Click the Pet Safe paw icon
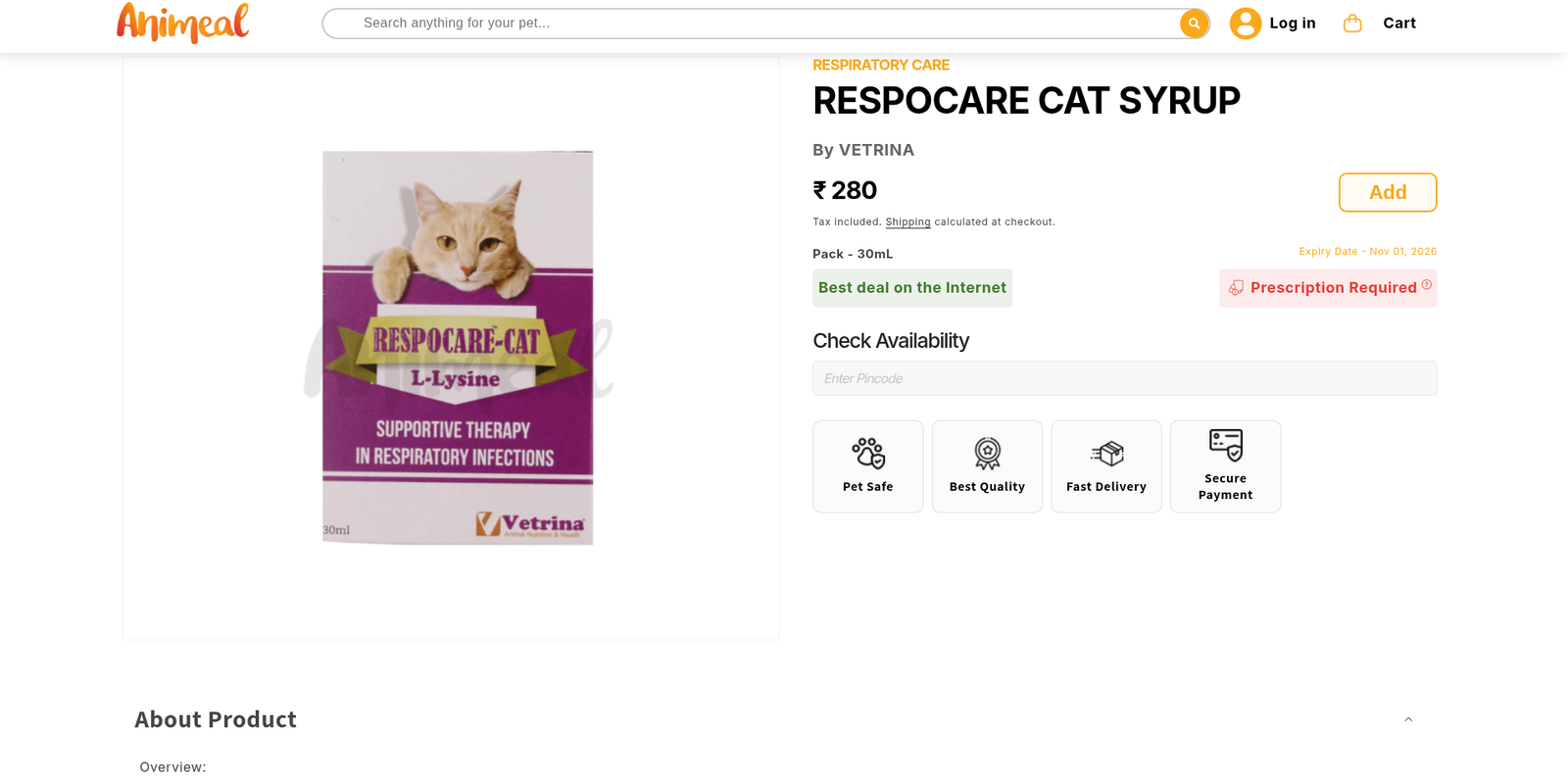This screenshot has width=1568, height=781. click(x=868, y=453)
